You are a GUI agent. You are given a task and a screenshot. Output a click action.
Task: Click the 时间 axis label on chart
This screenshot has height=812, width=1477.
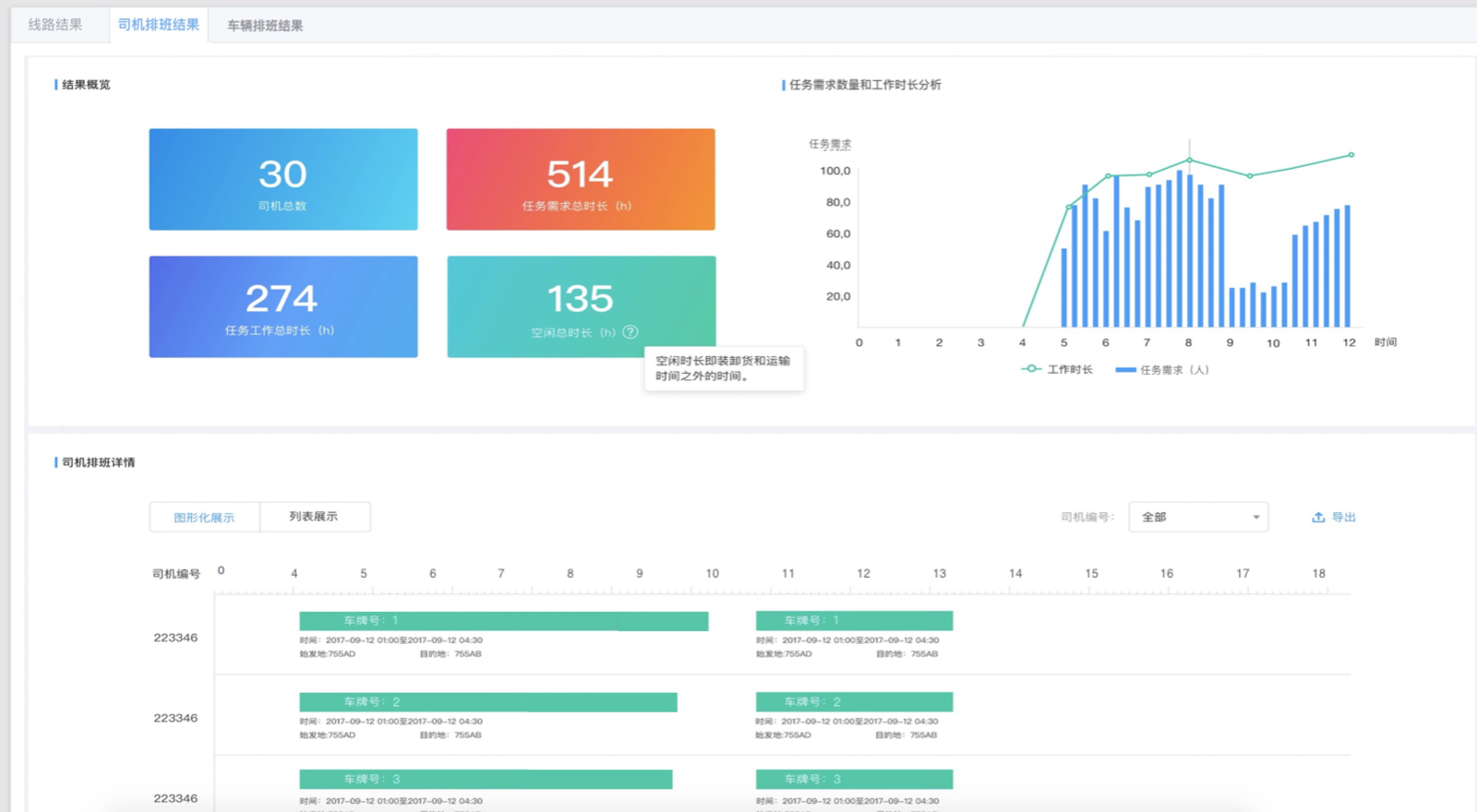tap(1386, 342)
